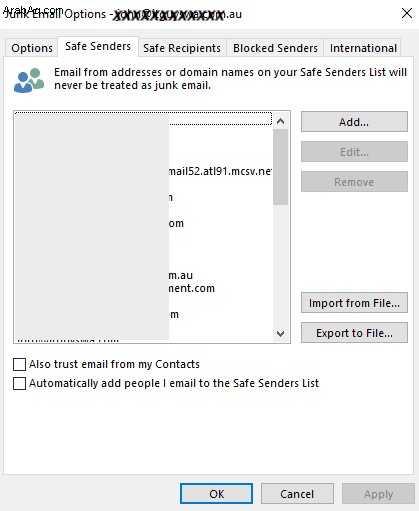Confirm with the OK button
The width and height of the screenshot is (419, 511).
(217, 494)
